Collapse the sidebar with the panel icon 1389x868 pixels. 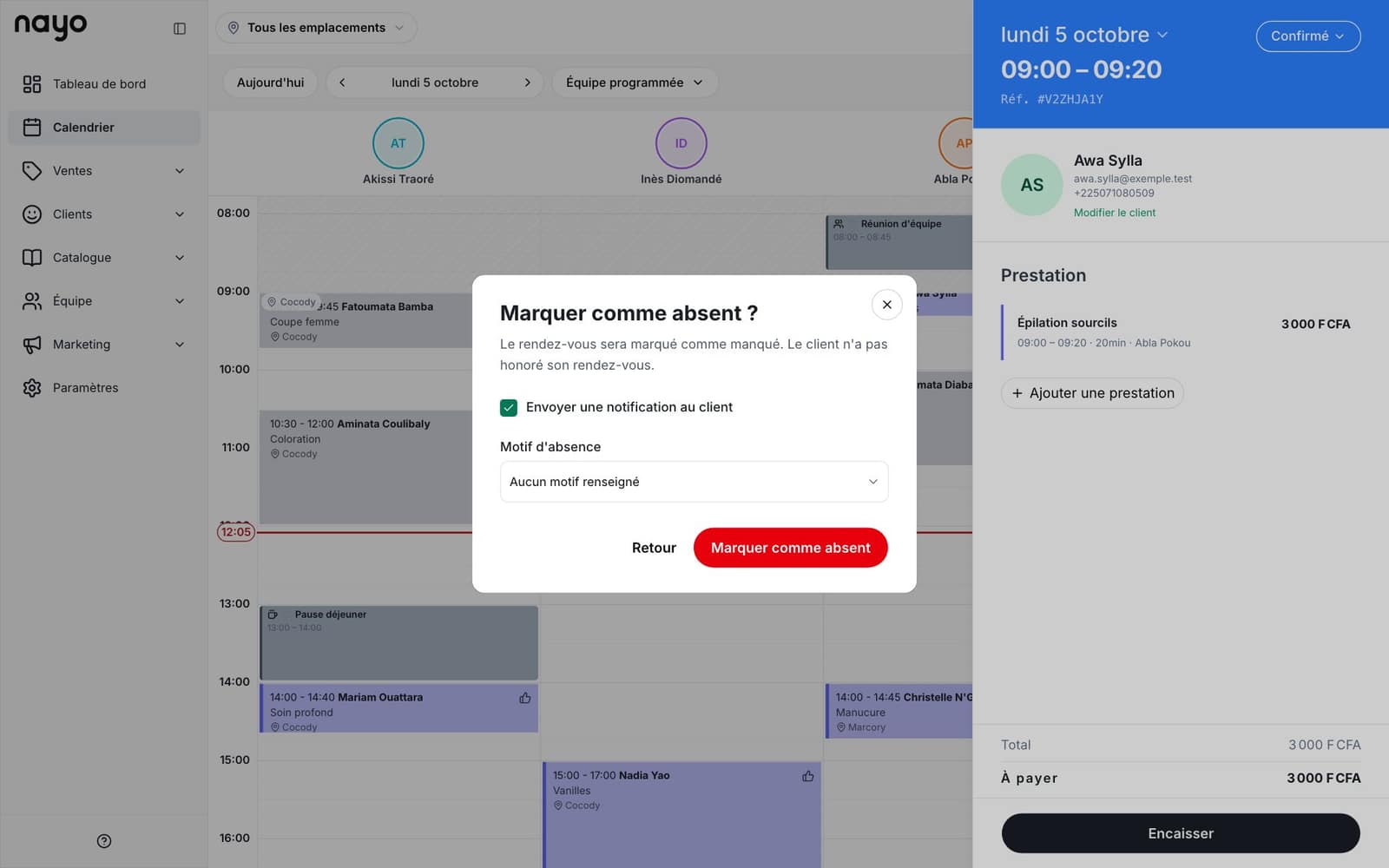pos(180,29)
